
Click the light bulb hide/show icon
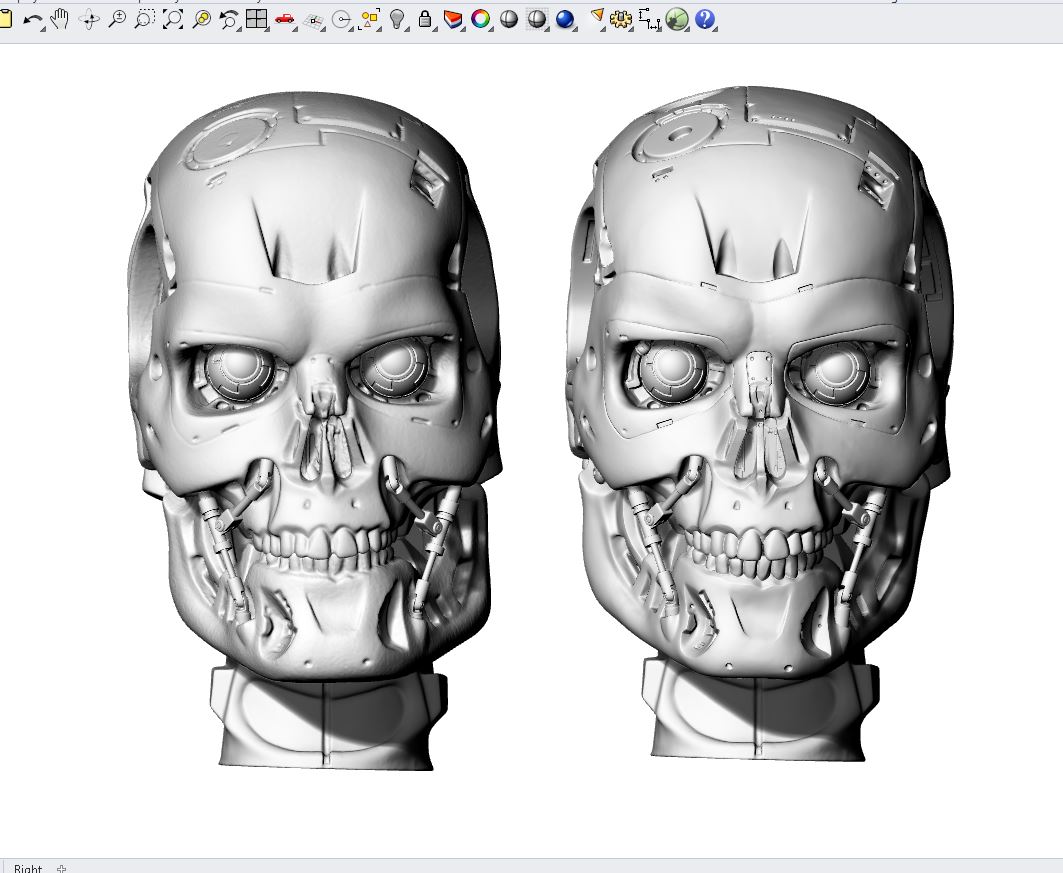coord(398,19)
